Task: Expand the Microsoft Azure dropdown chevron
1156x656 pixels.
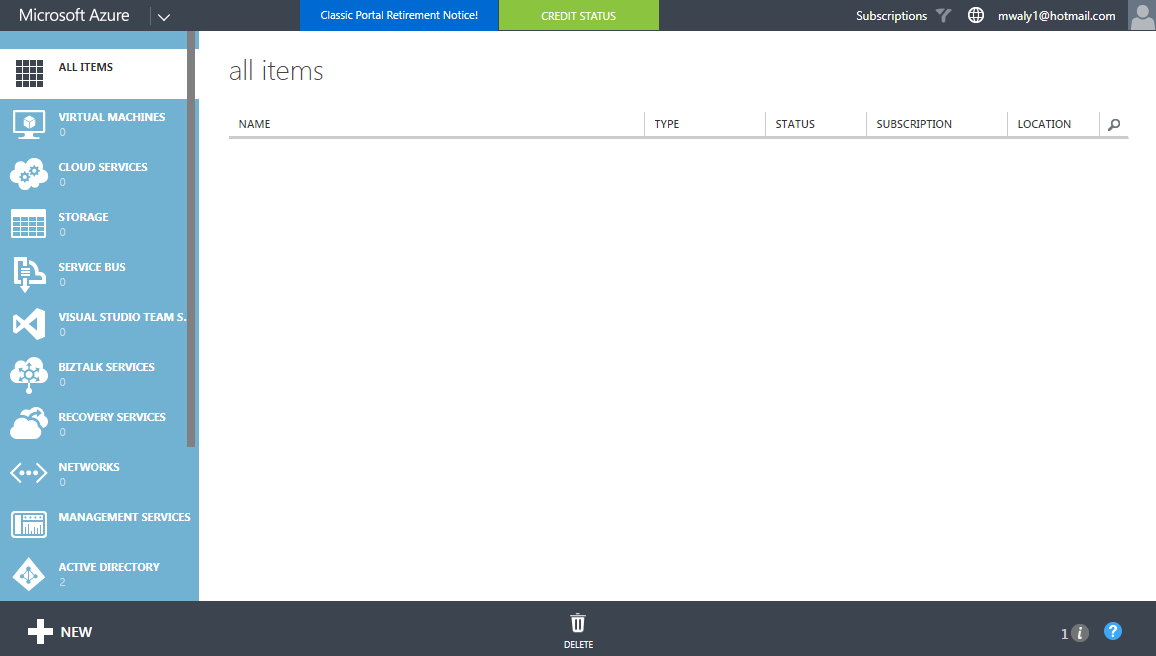Action: 164,17
